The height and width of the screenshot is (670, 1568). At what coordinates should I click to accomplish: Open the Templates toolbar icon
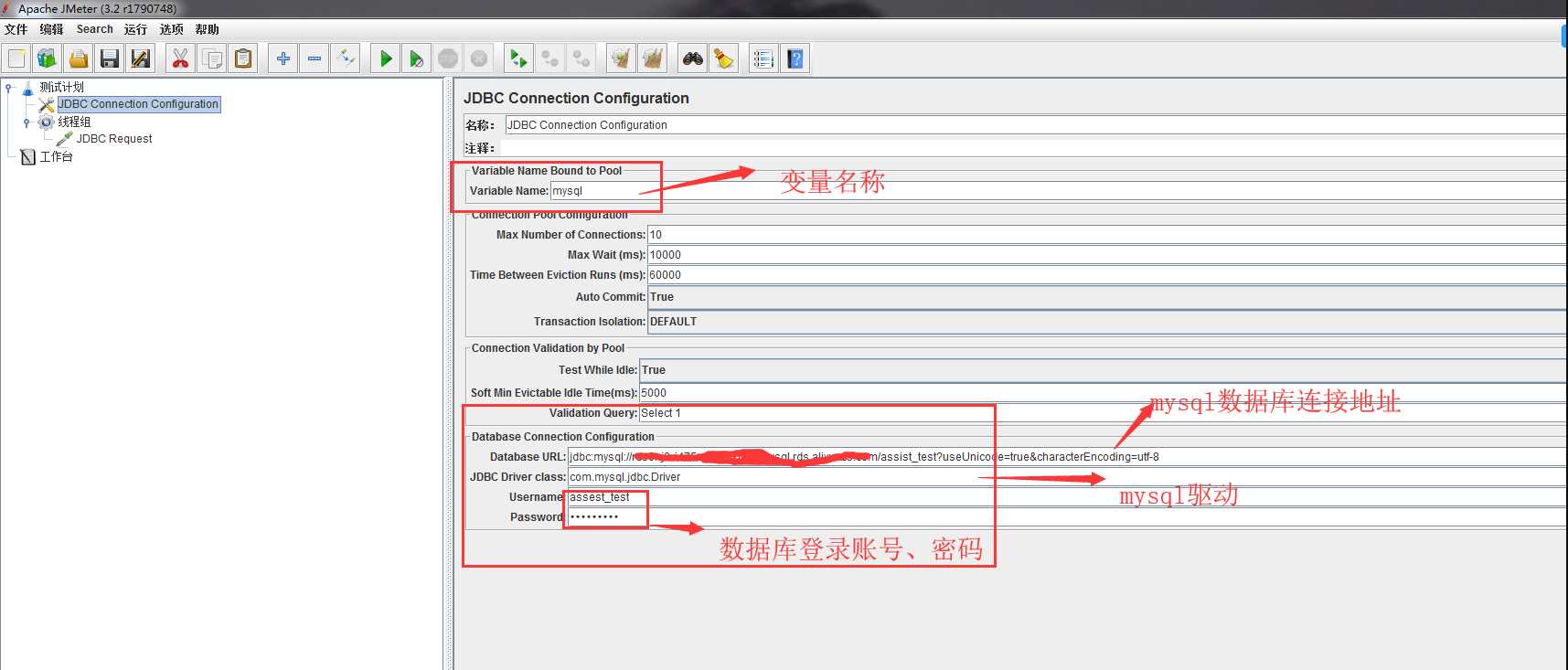[47, 58]
